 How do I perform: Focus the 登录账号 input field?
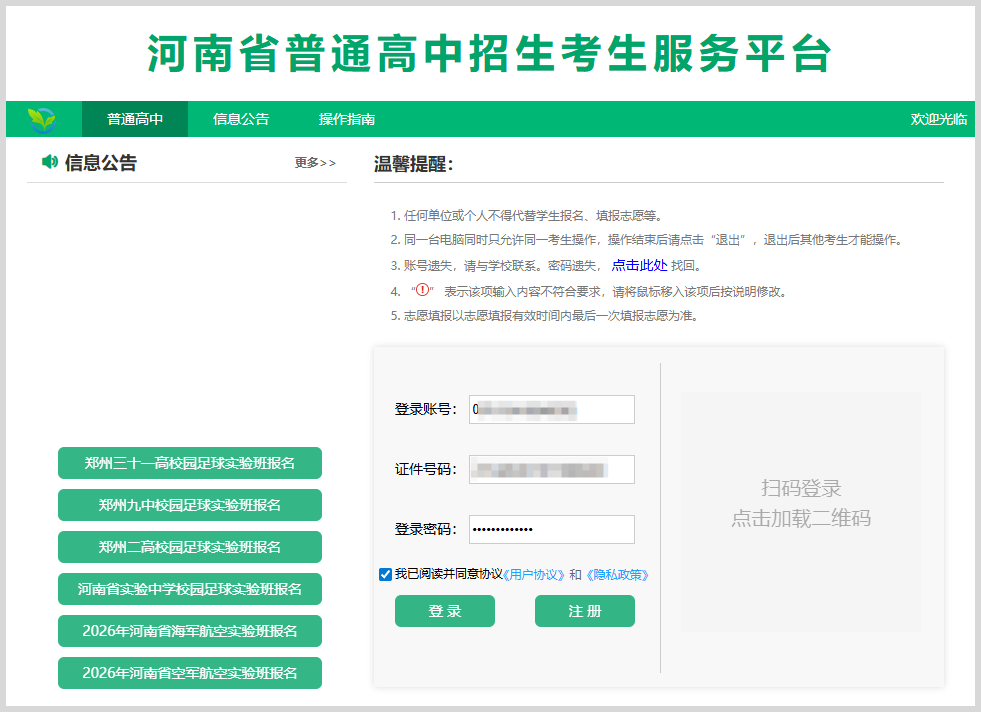click(552, 409)
